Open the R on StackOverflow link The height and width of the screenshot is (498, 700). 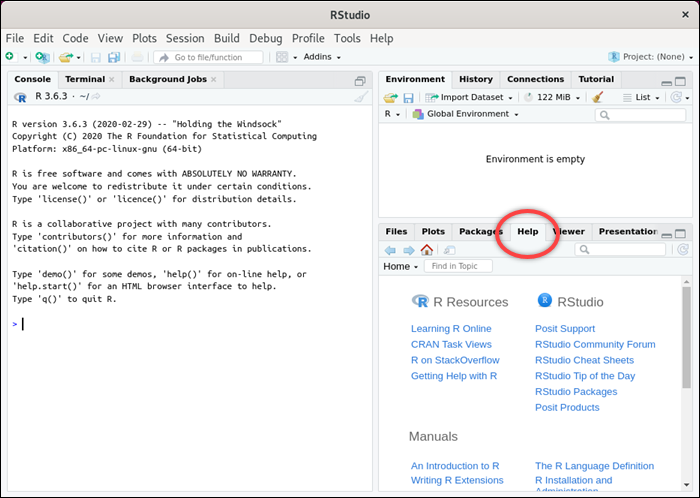pyautogui.click(x=455, y=360)
